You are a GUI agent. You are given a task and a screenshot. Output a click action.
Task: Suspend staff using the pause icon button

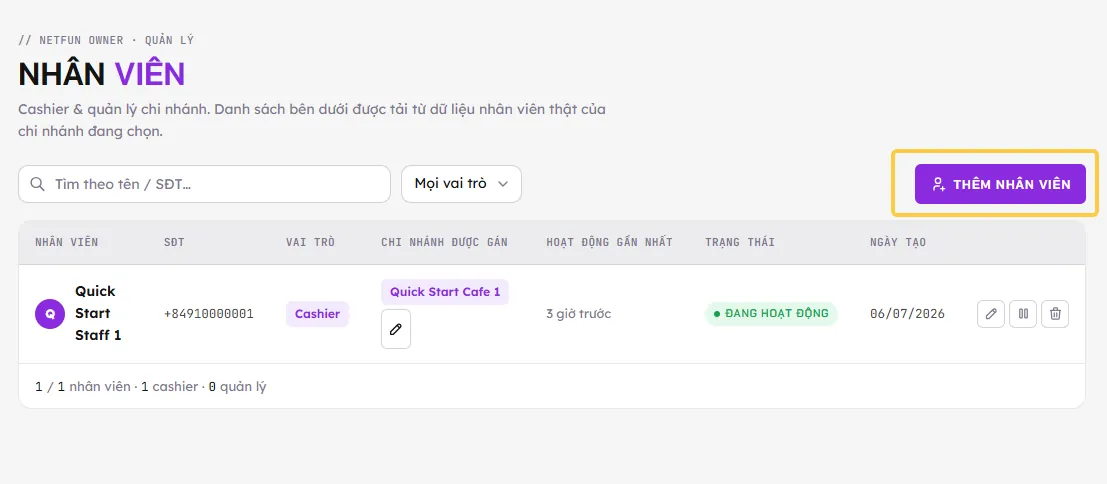point(1023,314)
